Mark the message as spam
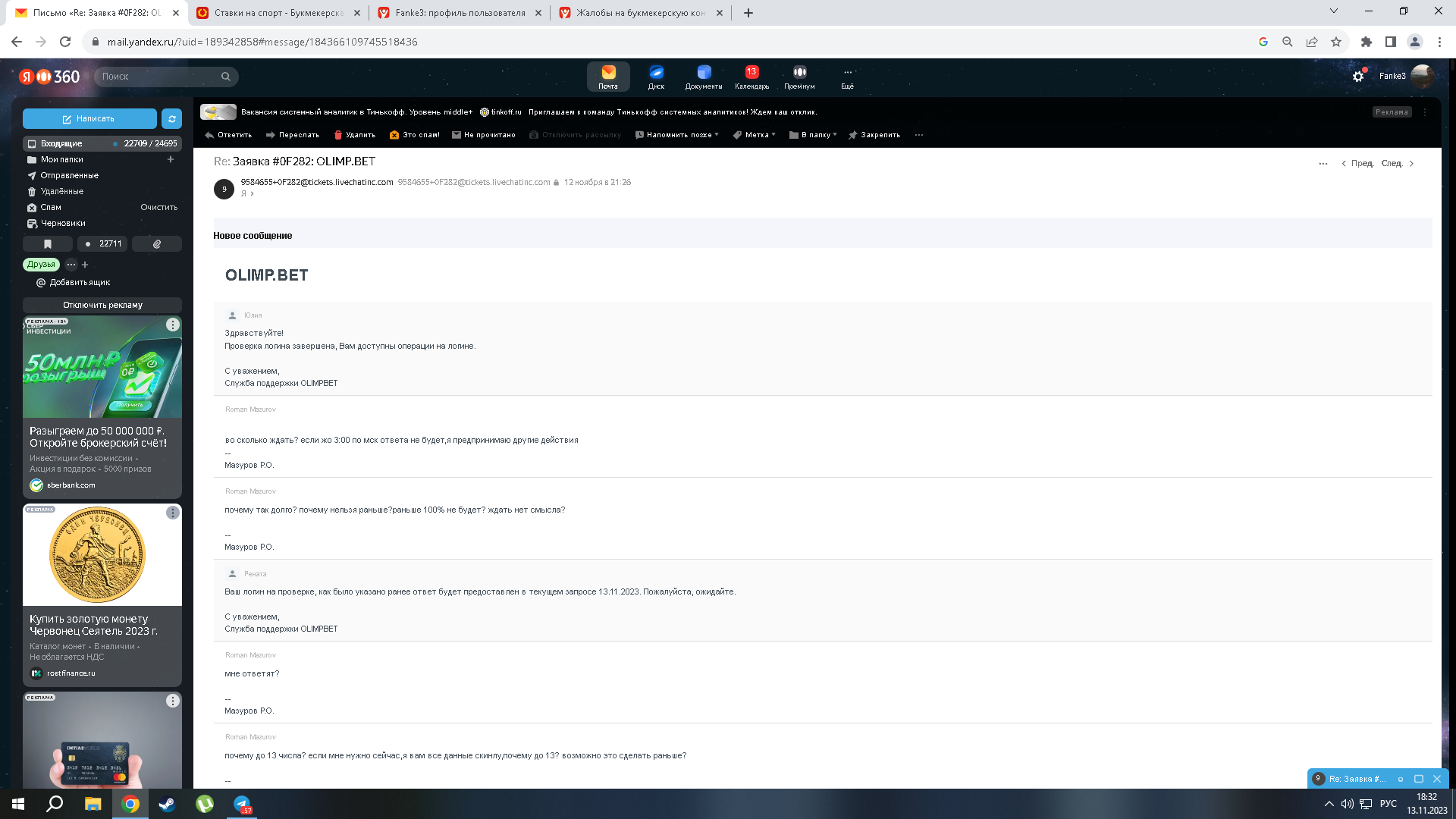Screen dimensions: 1456x819 pos(414,135)
